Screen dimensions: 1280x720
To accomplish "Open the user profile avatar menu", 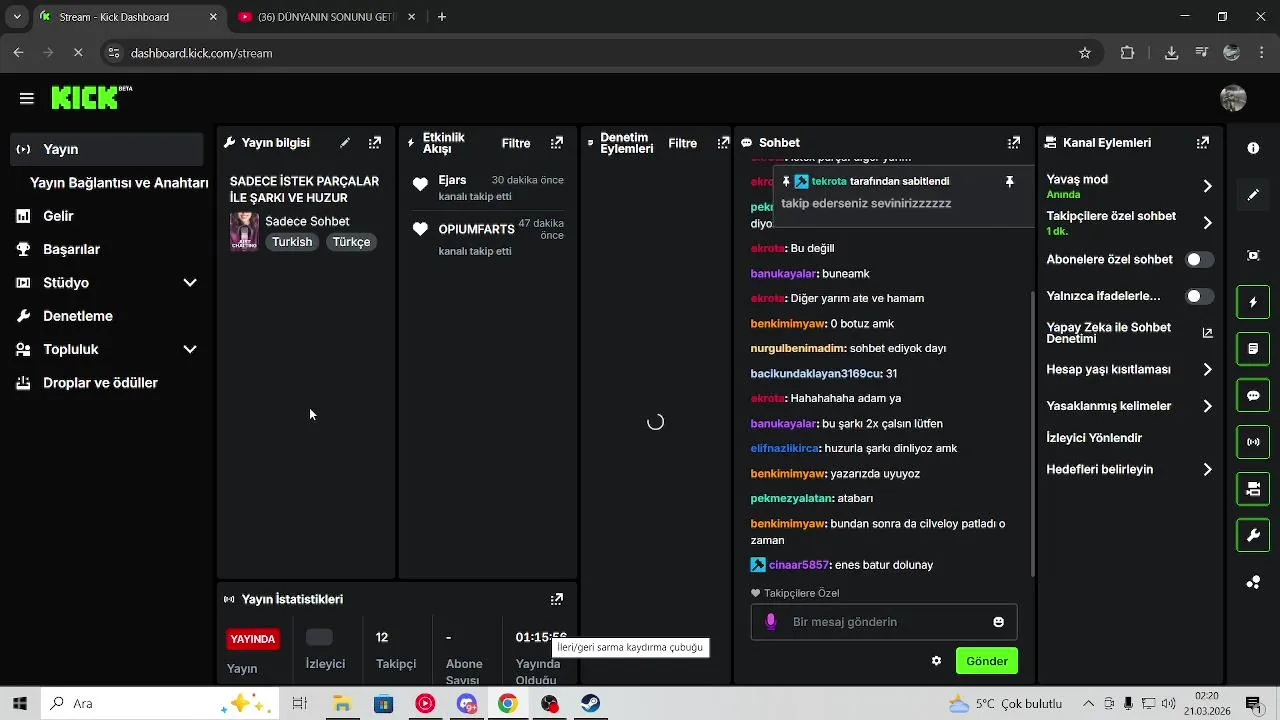I will (1234, 98).
